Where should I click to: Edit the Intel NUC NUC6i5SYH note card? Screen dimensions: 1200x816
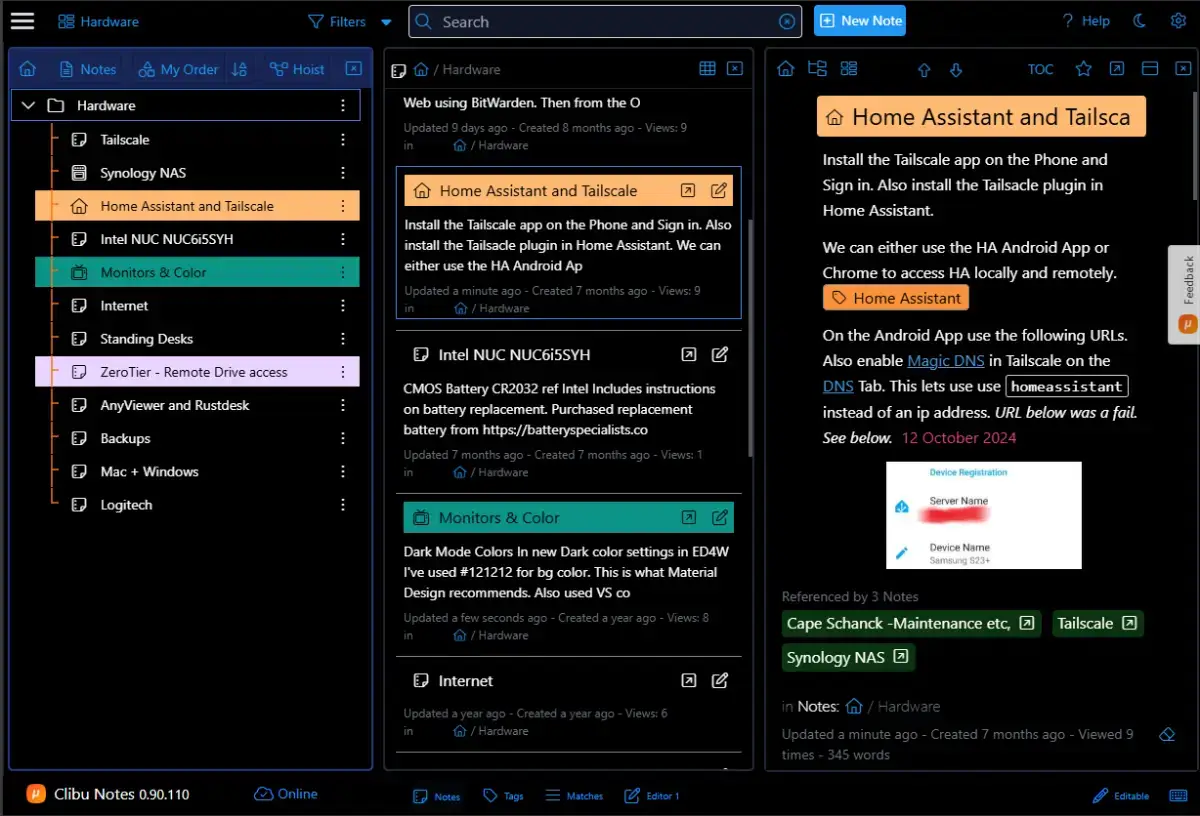click(719, 354)
